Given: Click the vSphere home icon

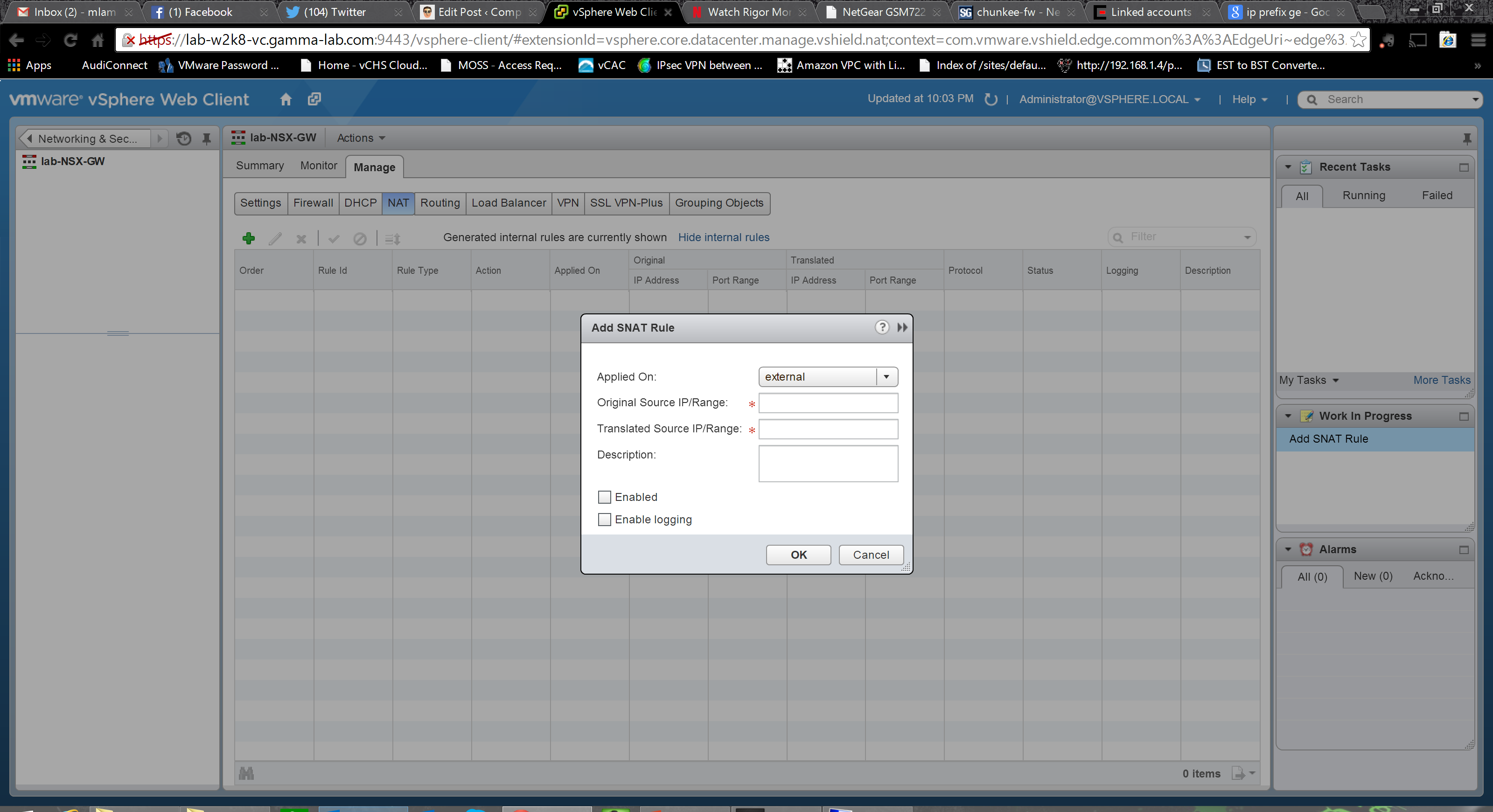Looking at the screenshot, I should [286, 99].
